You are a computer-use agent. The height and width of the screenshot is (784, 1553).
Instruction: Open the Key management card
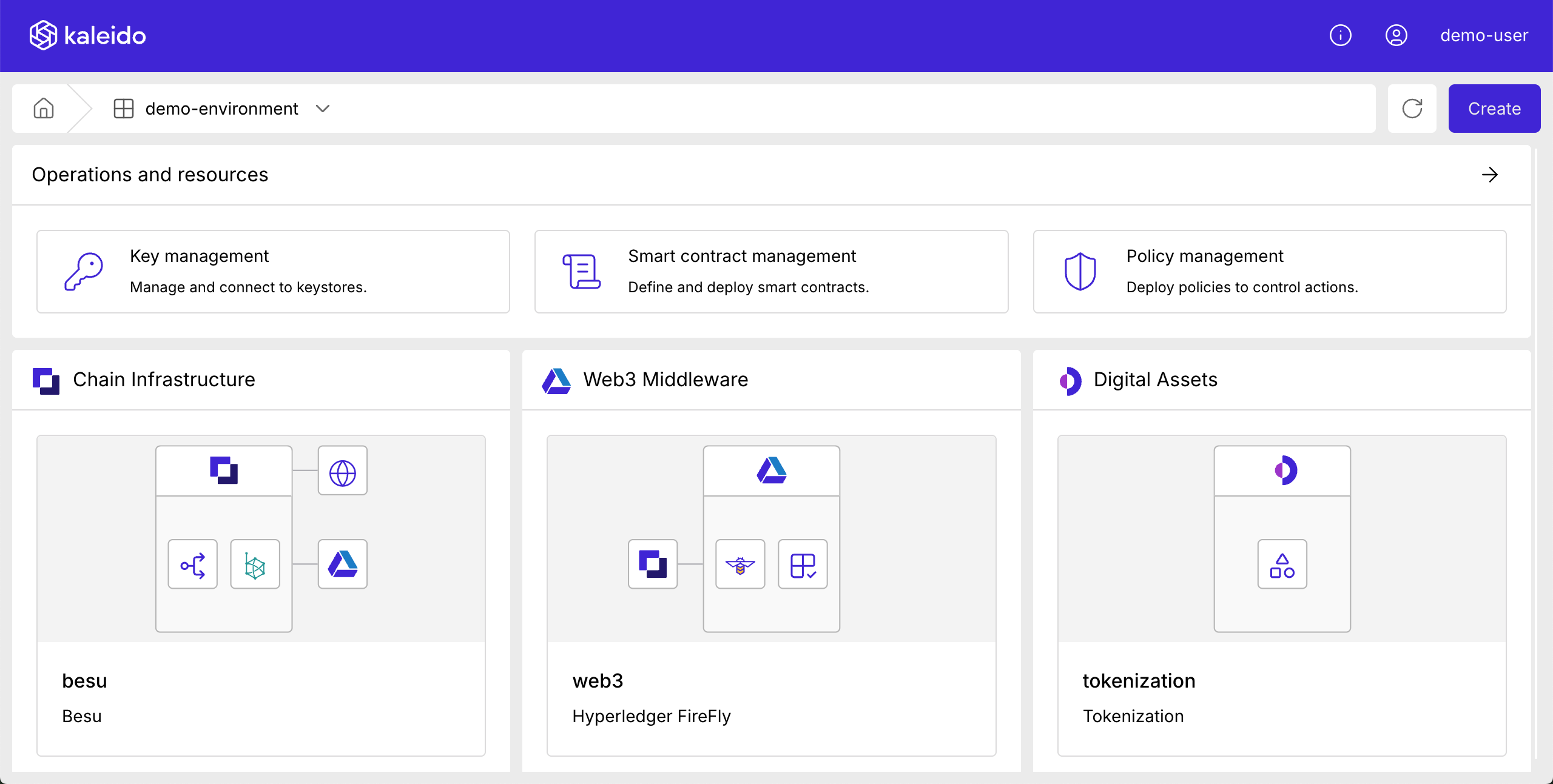(273, 272)
